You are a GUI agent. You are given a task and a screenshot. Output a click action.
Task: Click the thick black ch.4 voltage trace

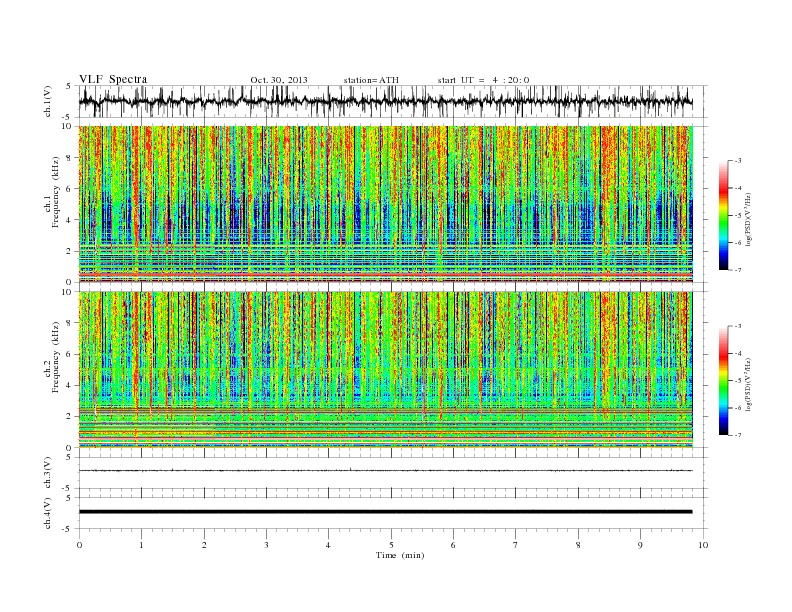tap(385, 512)
